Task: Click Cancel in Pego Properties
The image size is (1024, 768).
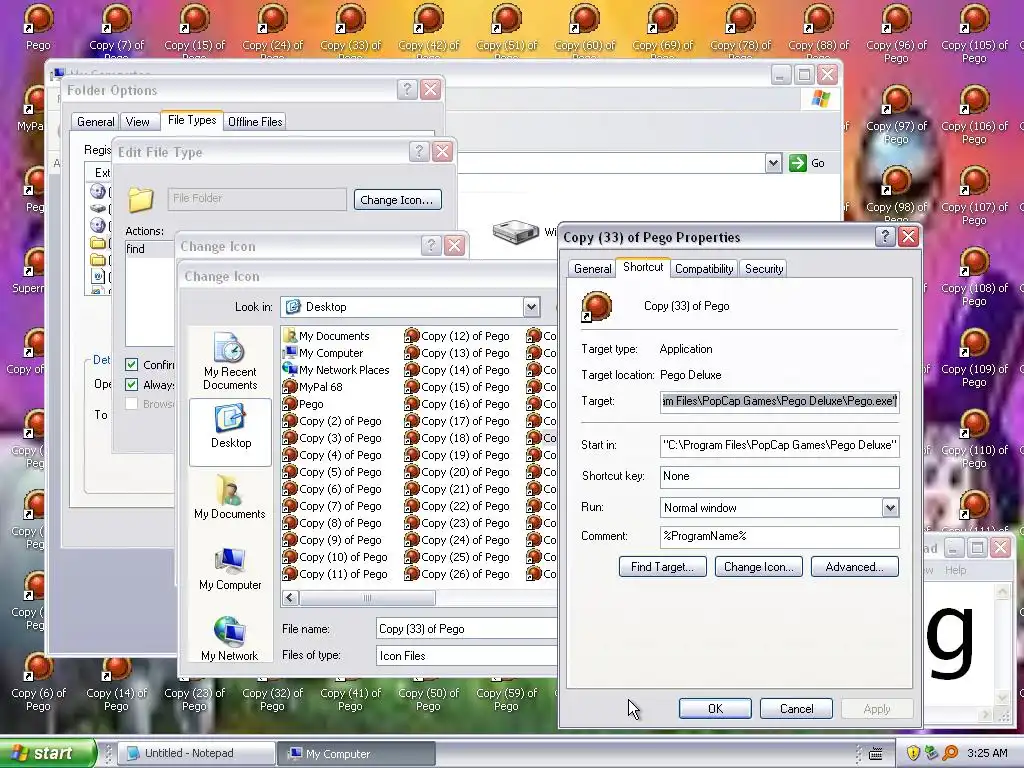Action: pyautogui.click(x=796, y=709)
